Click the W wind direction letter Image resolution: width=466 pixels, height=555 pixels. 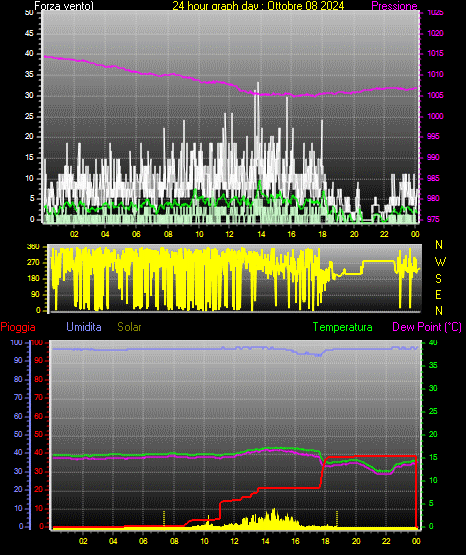coord(440,262)
